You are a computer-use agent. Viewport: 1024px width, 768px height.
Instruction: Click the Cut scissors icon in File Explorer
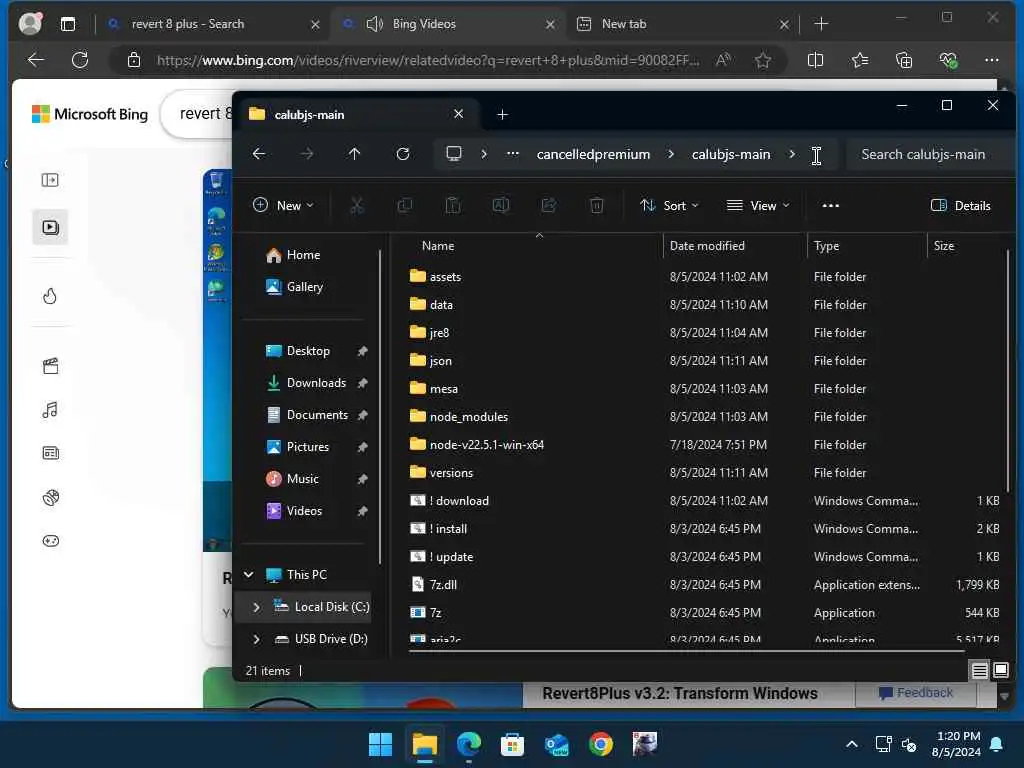pos(357,206)
